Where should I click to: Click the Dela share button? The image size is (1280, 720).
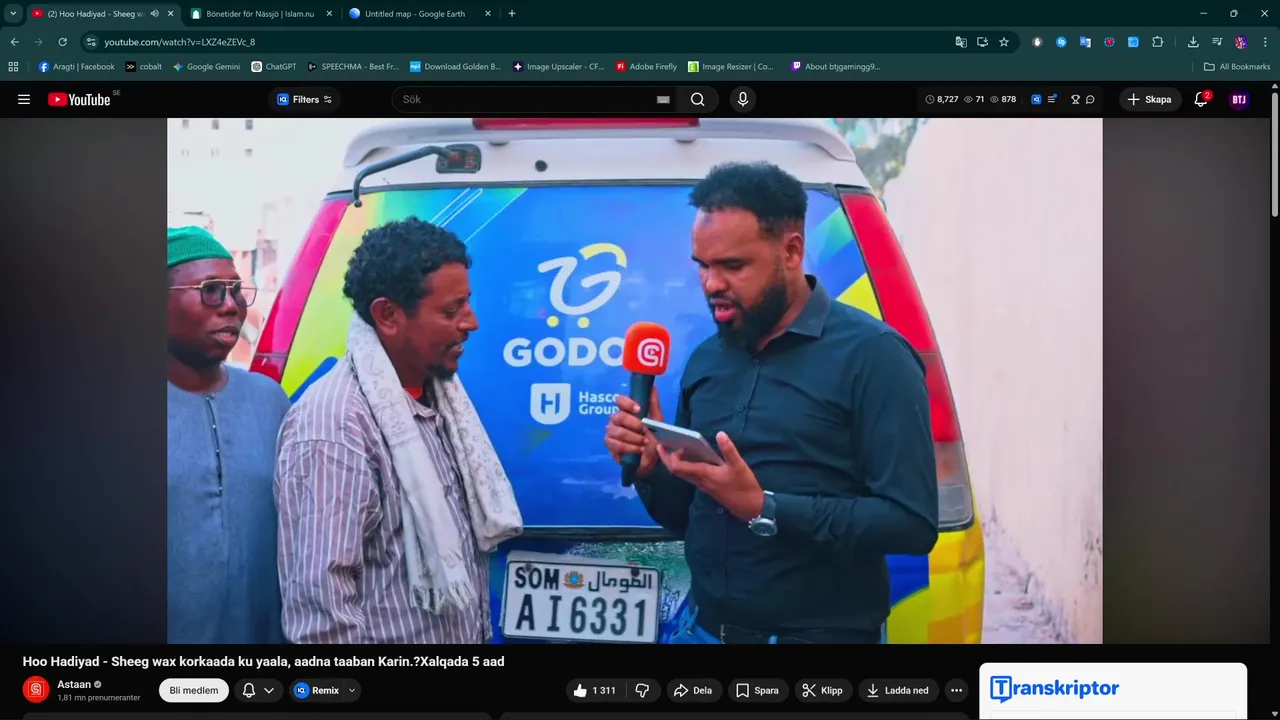tap(693, 690)
